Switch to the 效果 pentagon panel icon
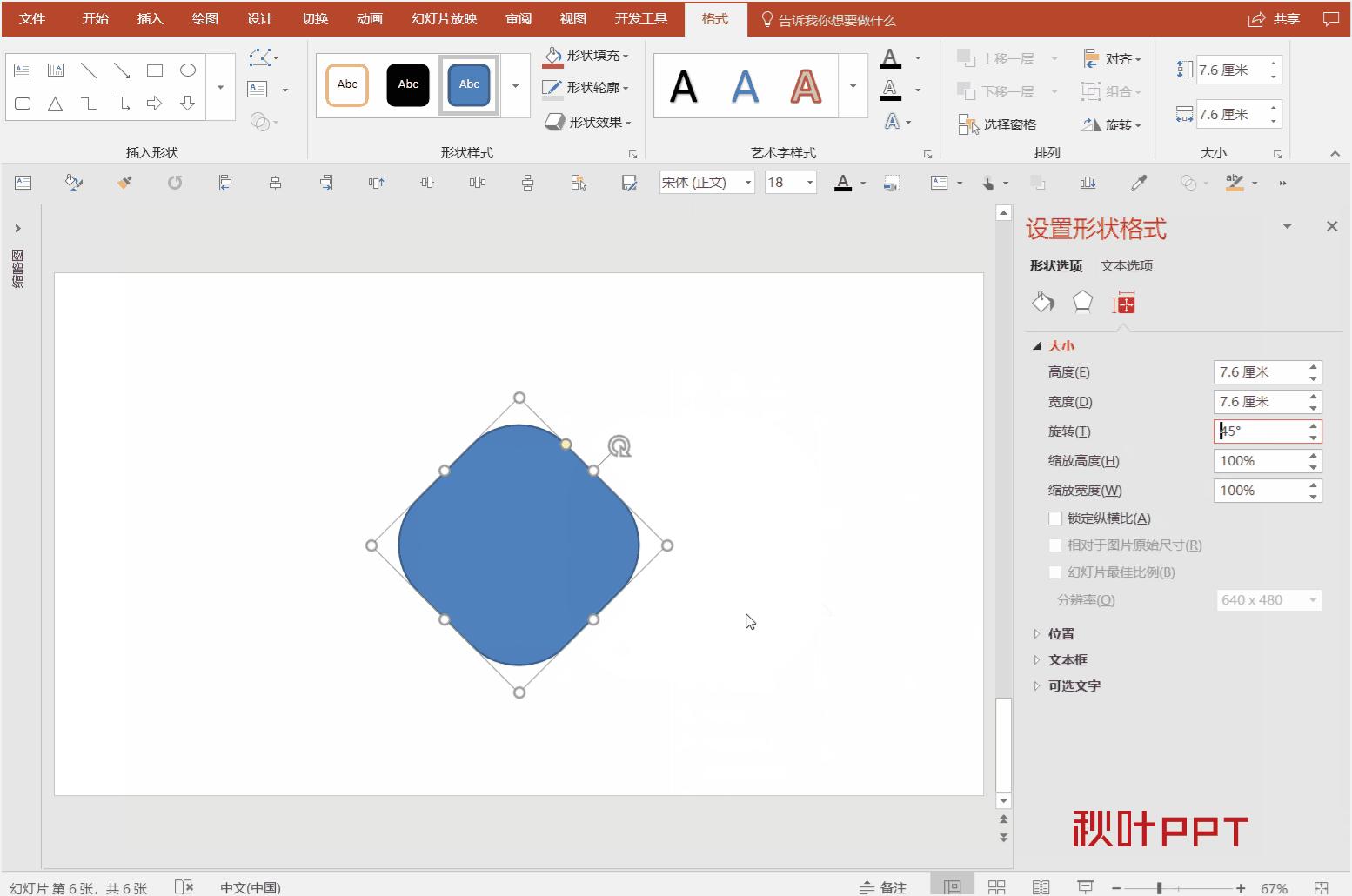Viewport: 1352px width, 896px height. [x=1082, y=302]
